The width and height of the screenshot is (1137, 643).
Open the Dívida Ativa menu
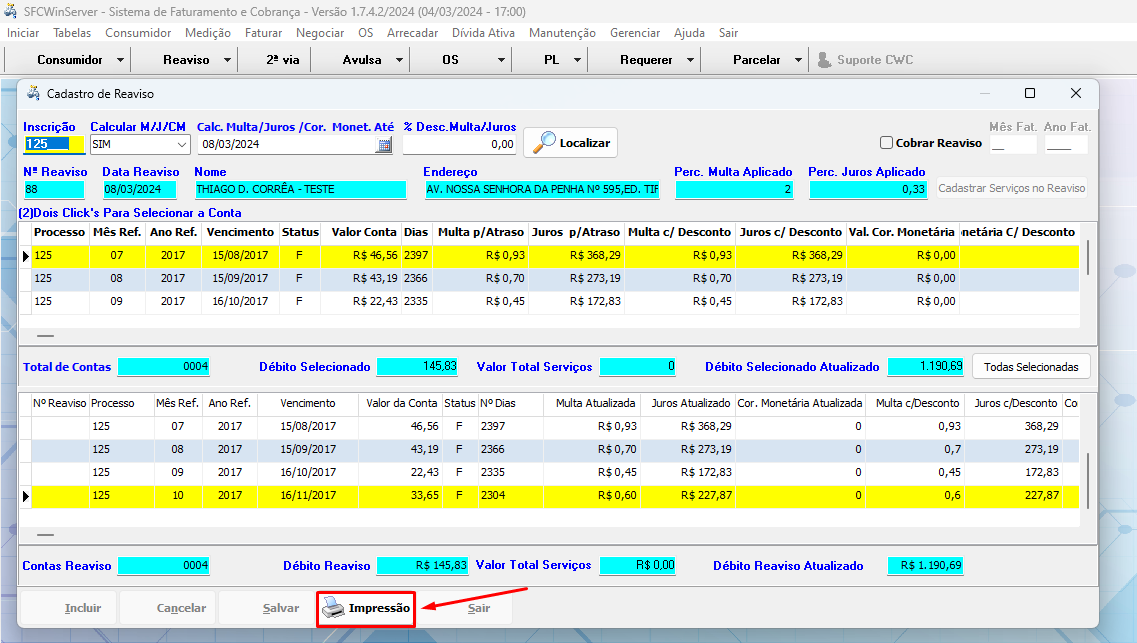pos(483,33)
